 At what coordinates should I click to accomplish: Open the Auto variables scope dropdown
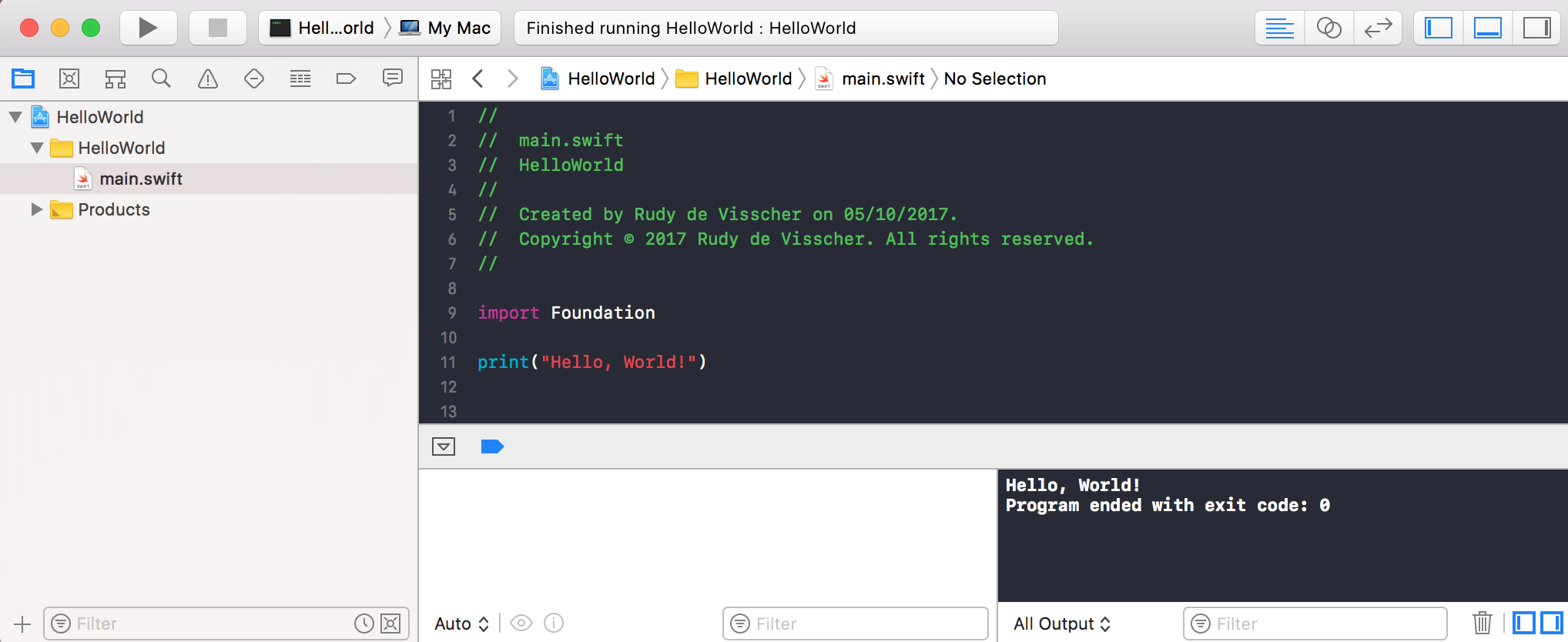click(462, 624)
